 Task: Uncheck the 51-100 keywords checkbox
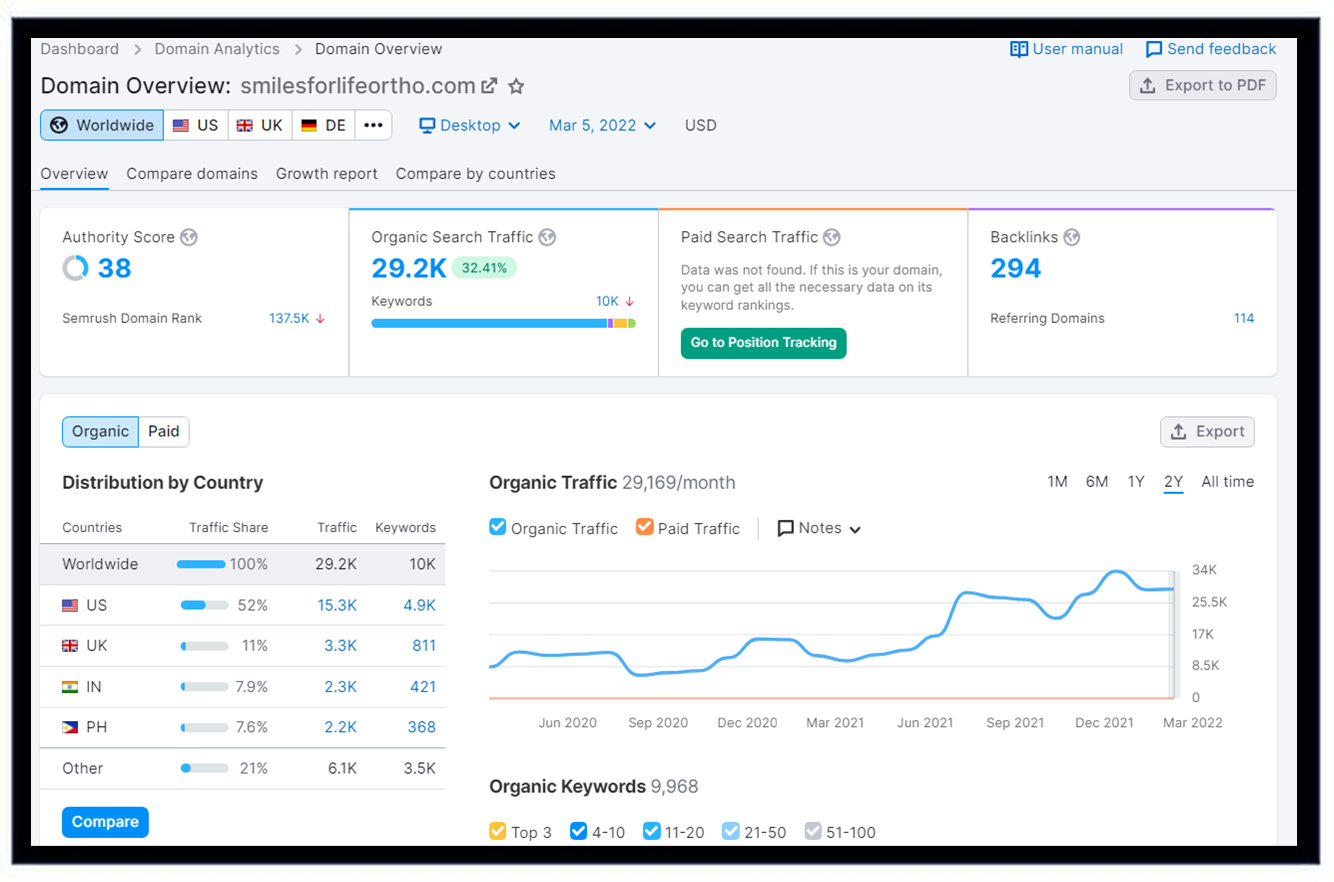[x=813, y=832]
